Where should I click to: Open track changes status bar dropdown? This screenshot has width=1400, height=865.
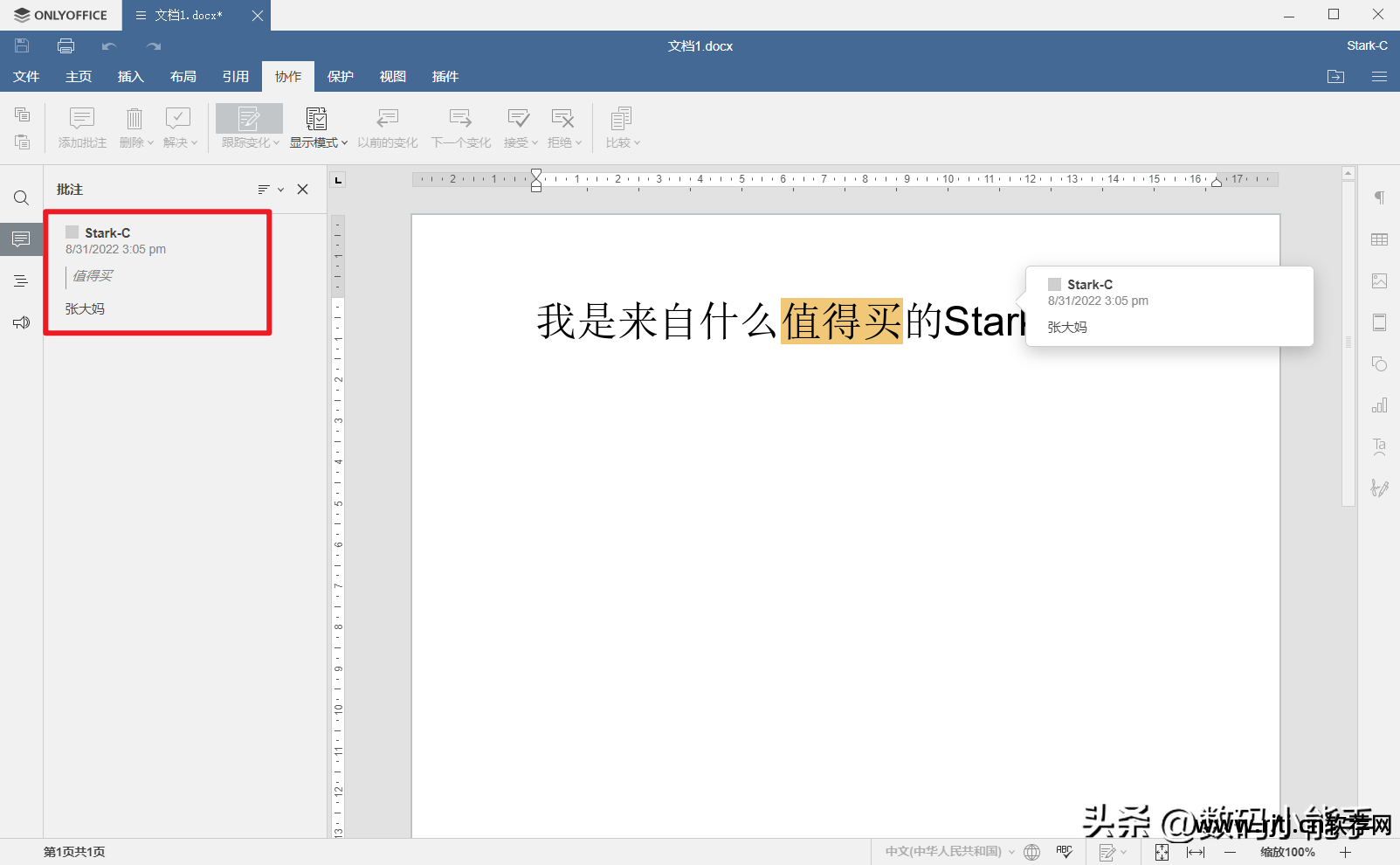pyautogui.click(x=1113, y=852)
